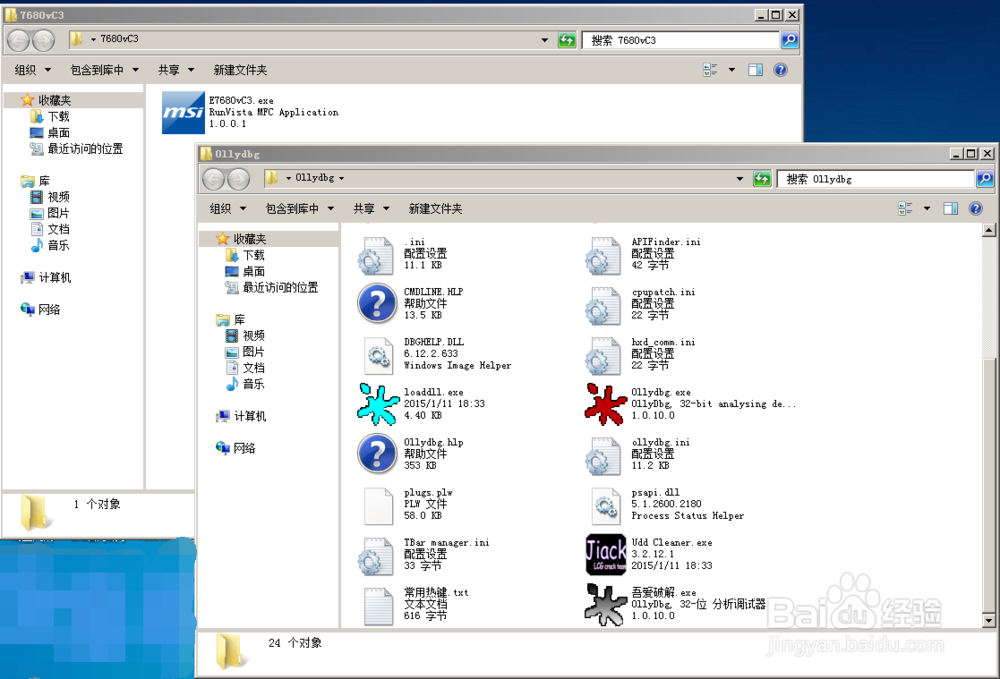Expand 7680vC3 address bar history dropdown

pos(545,40)
